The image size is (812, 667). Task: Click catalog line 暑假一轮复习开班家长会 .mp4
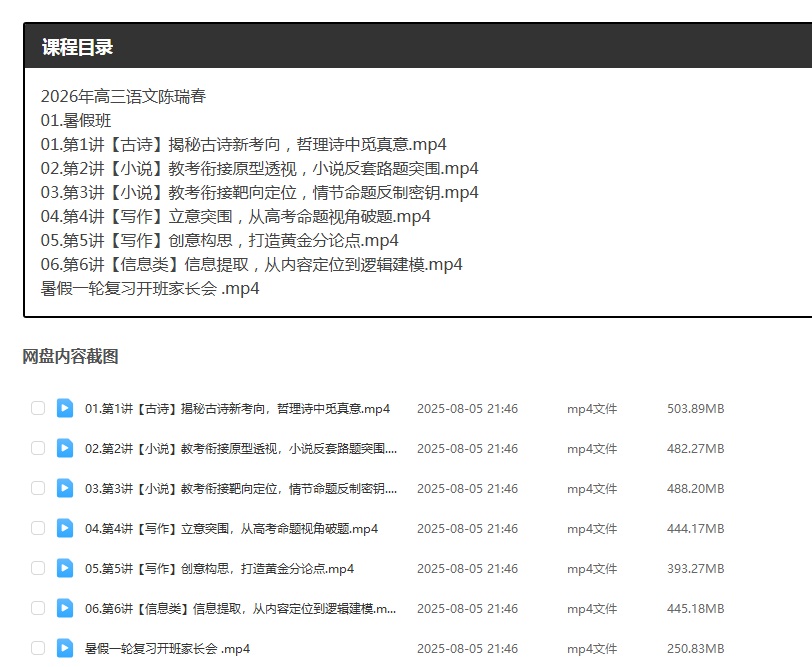[x=150, y=288]
